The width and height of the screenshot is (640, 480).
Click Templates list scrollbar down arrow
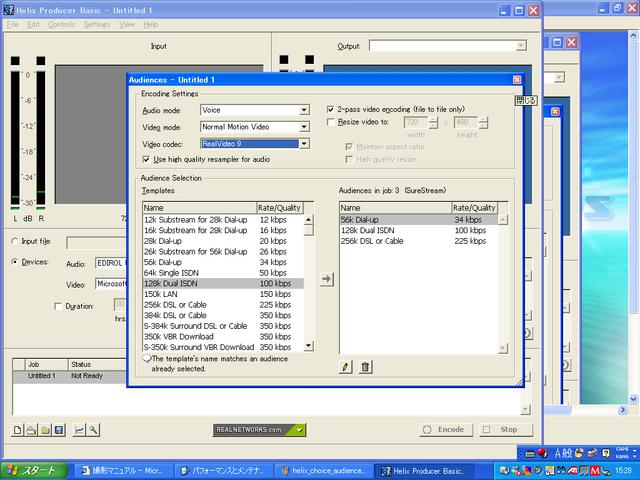(x=309, y=346)
